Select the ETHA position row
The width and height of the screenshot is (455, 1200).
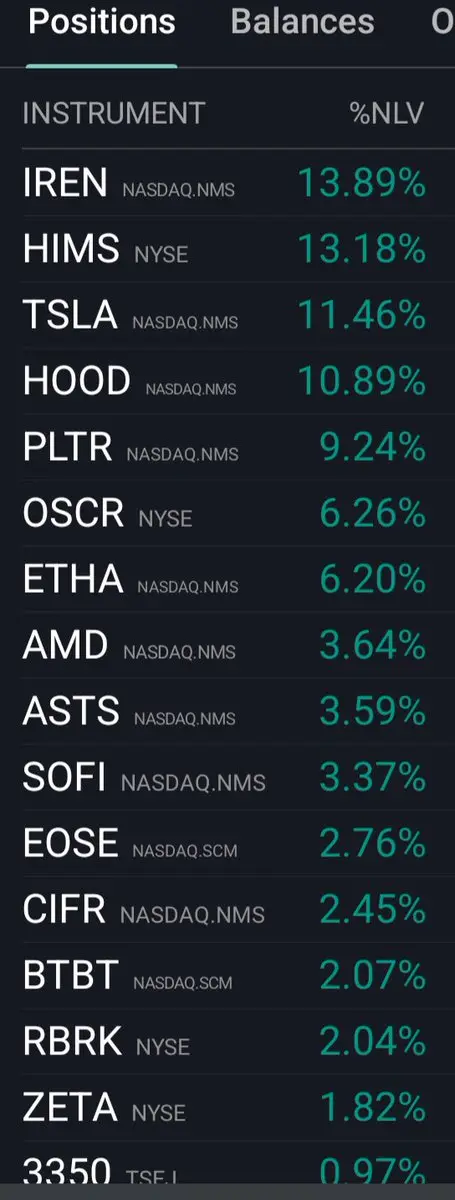click(227, 579)
